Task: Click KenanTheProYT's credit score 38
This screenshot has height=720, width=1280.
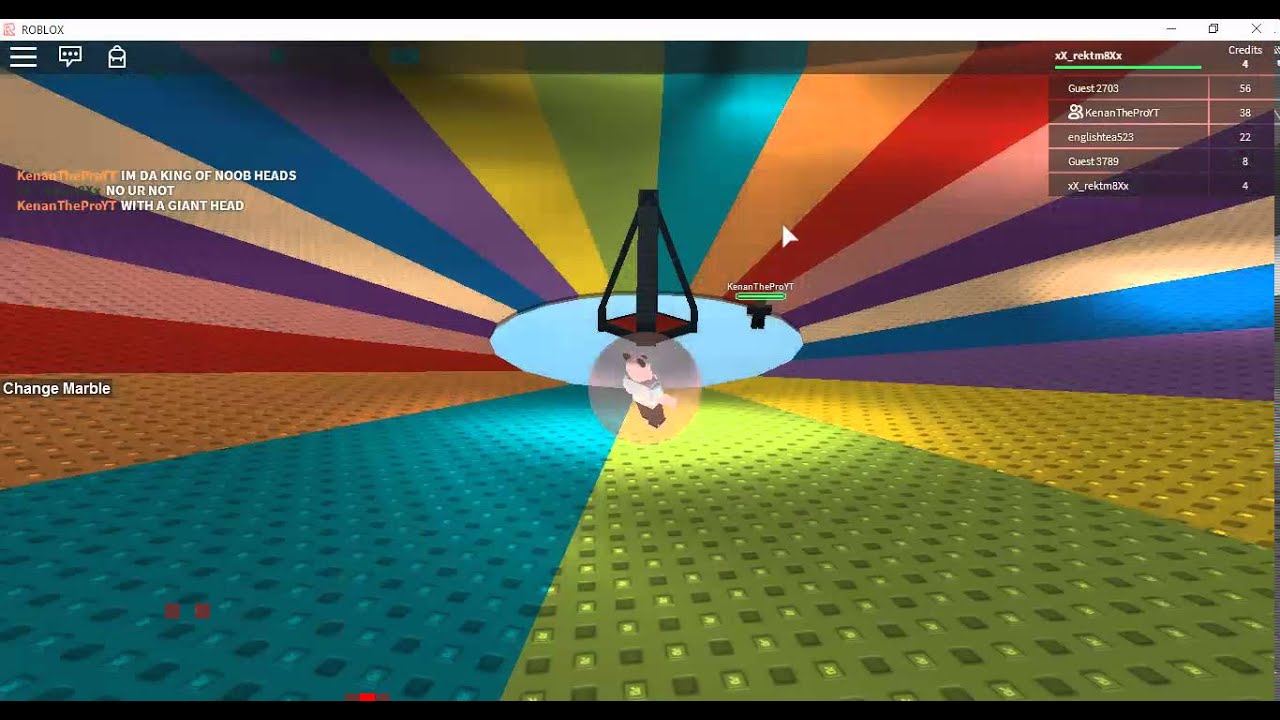Action: point(1245,113)
